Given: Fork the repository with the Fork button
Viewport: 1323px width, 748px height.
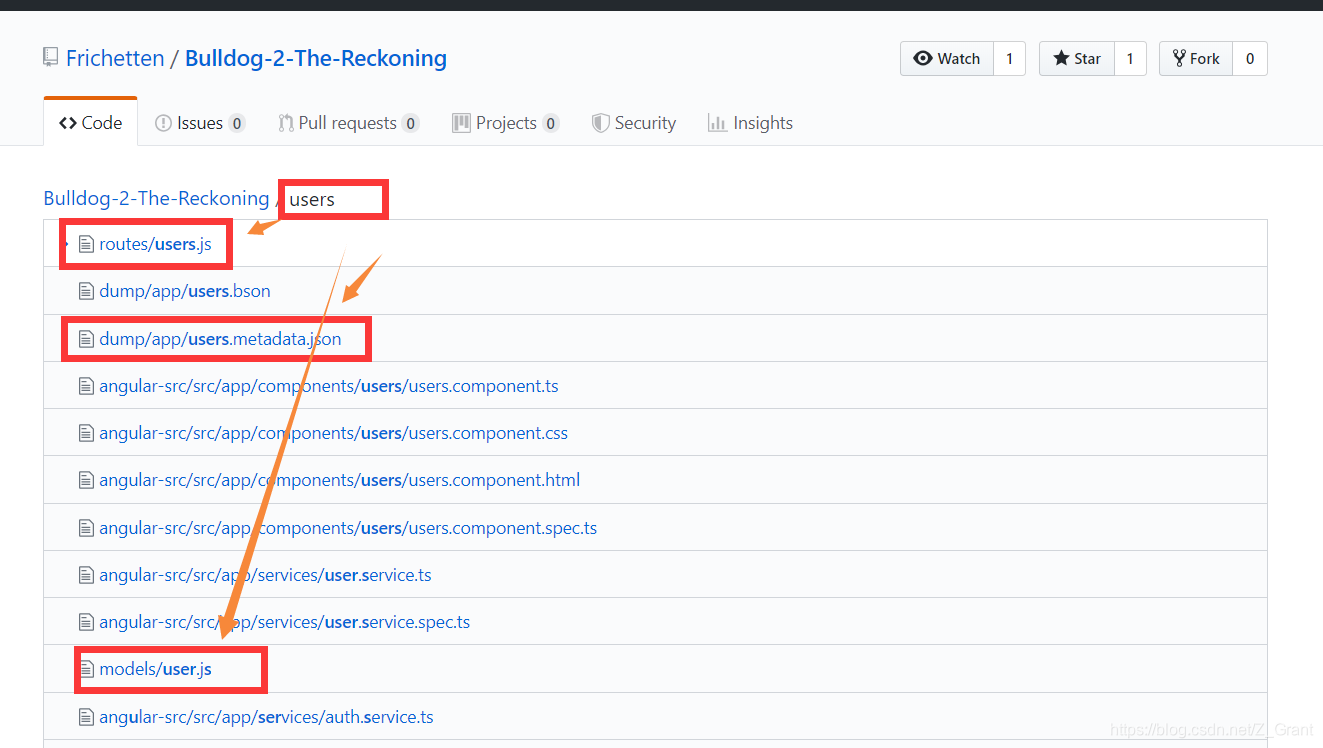Looking at the screenshot, I should click(1196, 59).
